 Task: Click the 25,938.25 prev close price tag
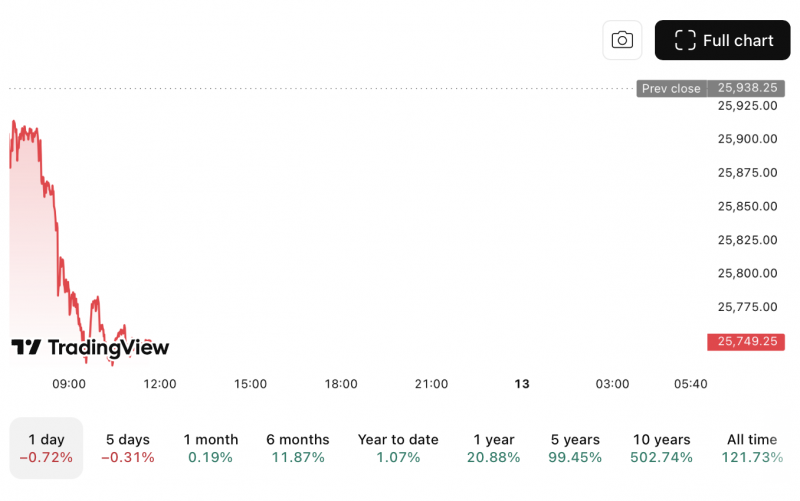[748, 88]
